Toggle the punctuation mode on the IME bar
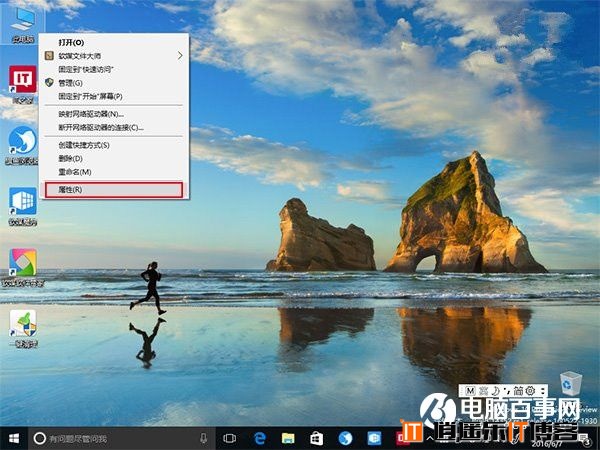The width and height of the screenshot is (600, 450). (508, 391)
